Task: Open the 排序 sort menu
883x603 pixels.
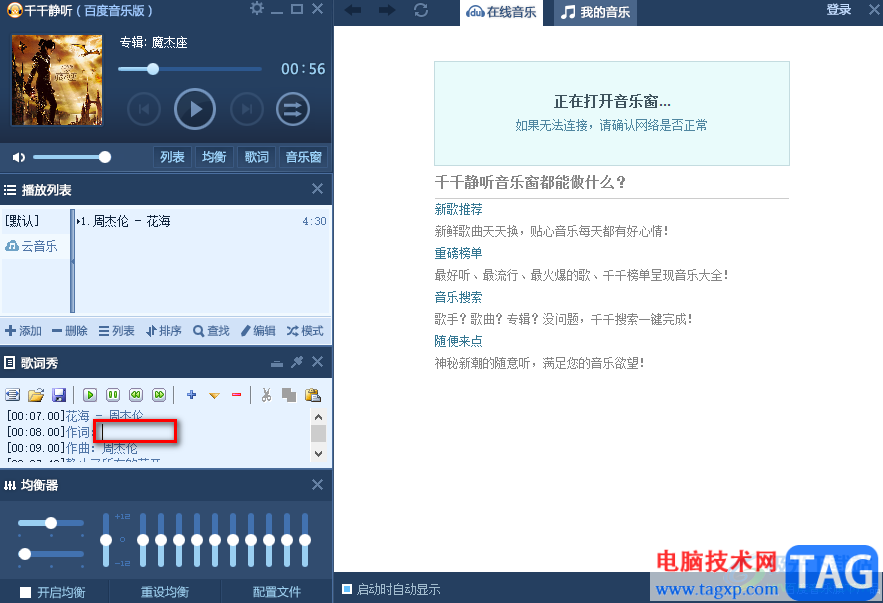Action: [163, 331]
